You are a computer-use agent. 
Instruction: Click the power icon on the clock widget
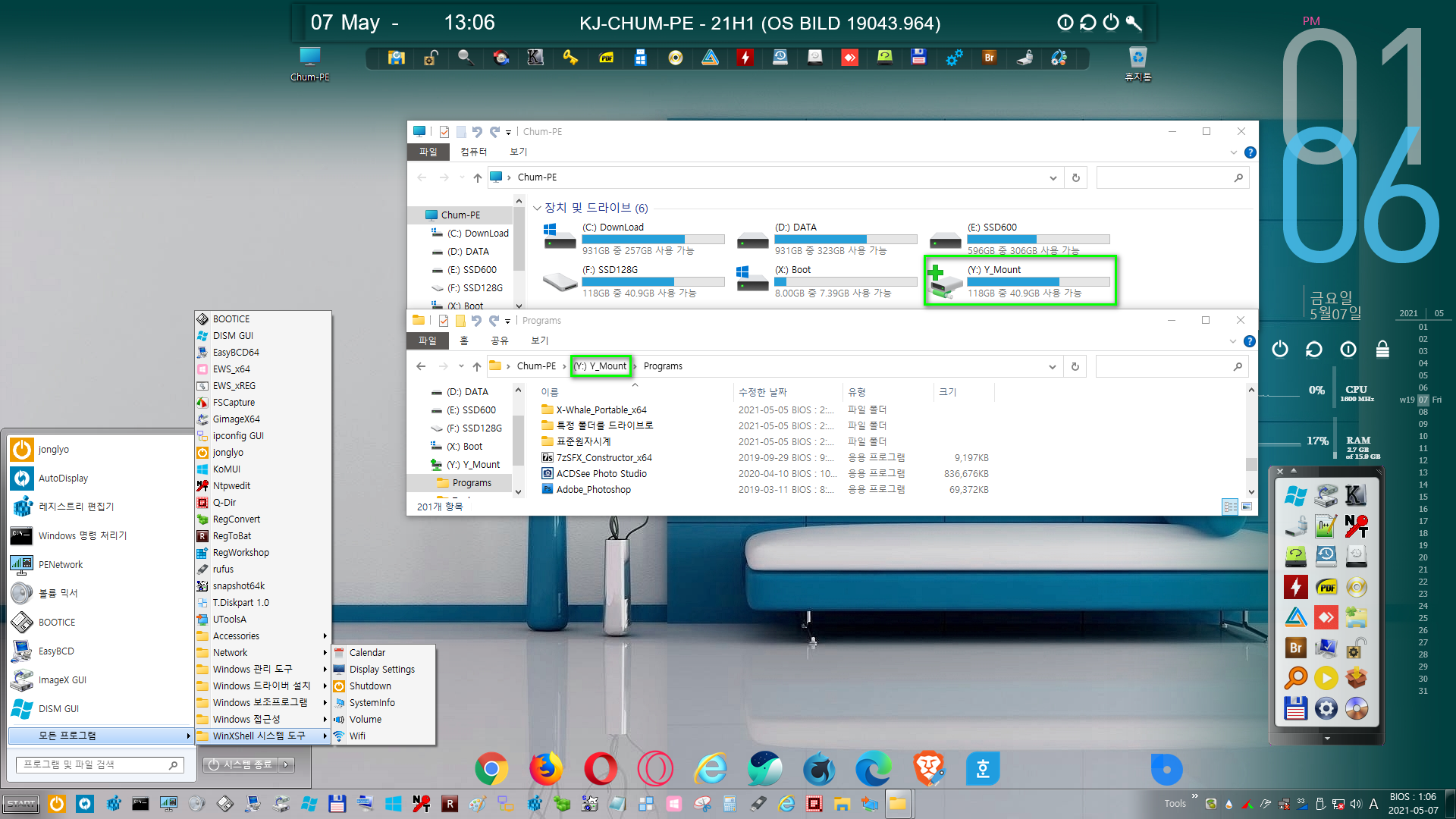pos(1280,349)
